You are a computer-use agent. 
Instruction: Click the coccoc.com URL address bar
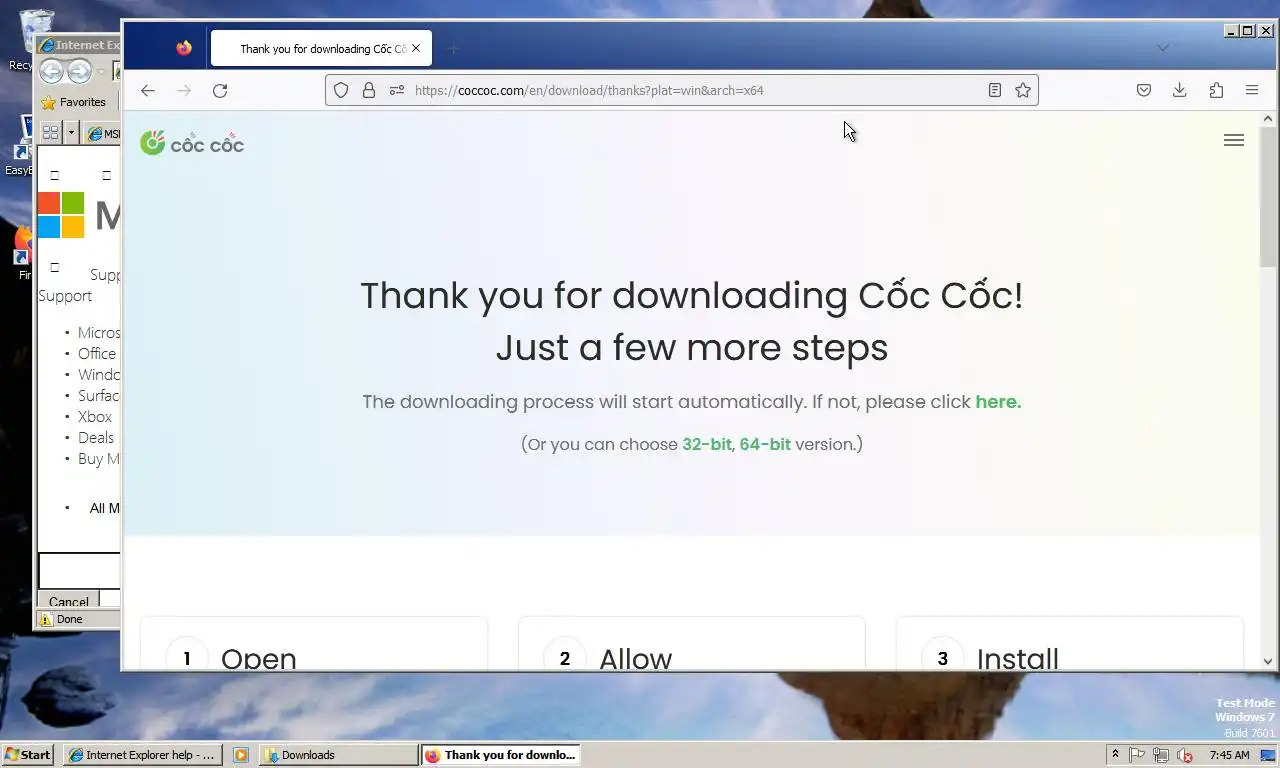[x=680, y=90]
